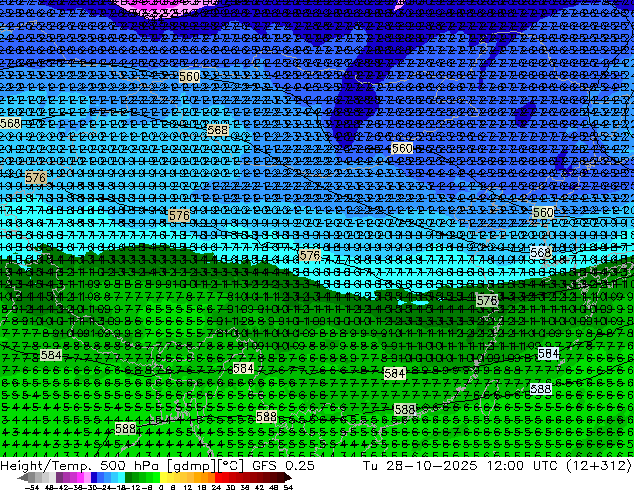Click the '-54' value on the temperature scale

[32, 487]
